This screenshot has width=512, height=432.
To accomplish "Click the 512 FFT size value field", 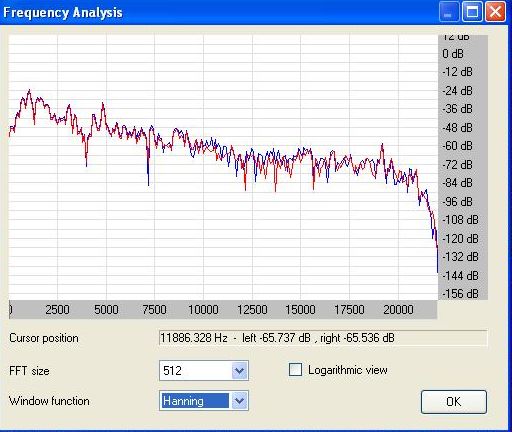I will [x=196, y=371].
